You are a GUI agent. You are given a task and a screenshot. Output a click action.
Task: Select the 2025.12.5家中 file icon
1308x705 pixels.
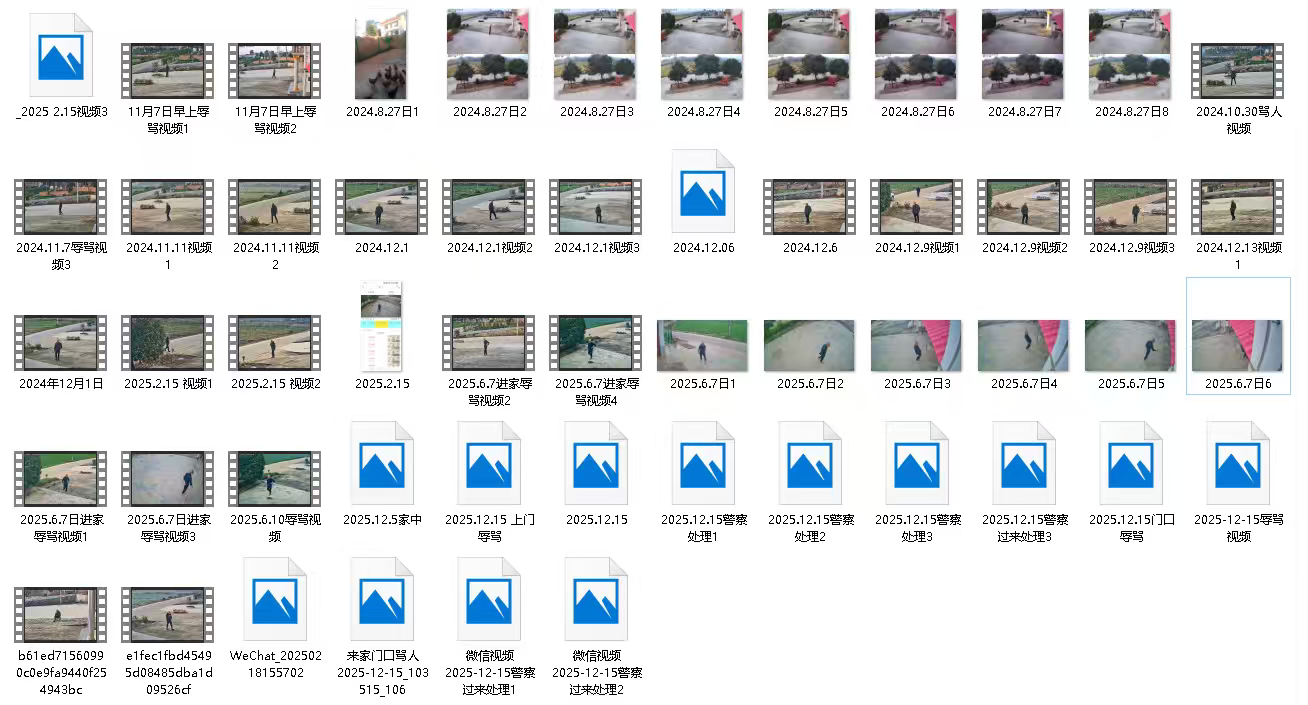click(x=382, y=464)
